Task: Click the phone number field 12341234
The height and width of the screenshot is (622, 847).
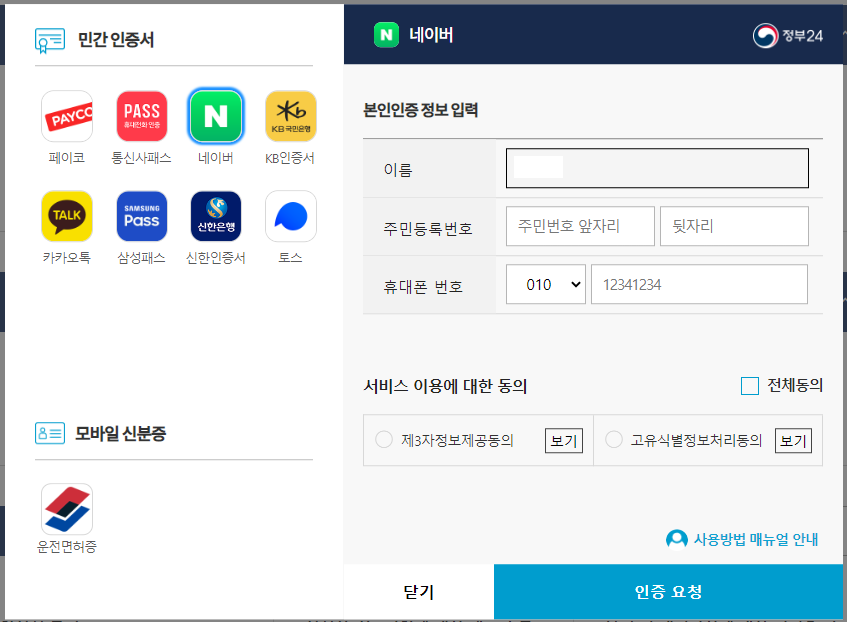Action: pos(700,284)
